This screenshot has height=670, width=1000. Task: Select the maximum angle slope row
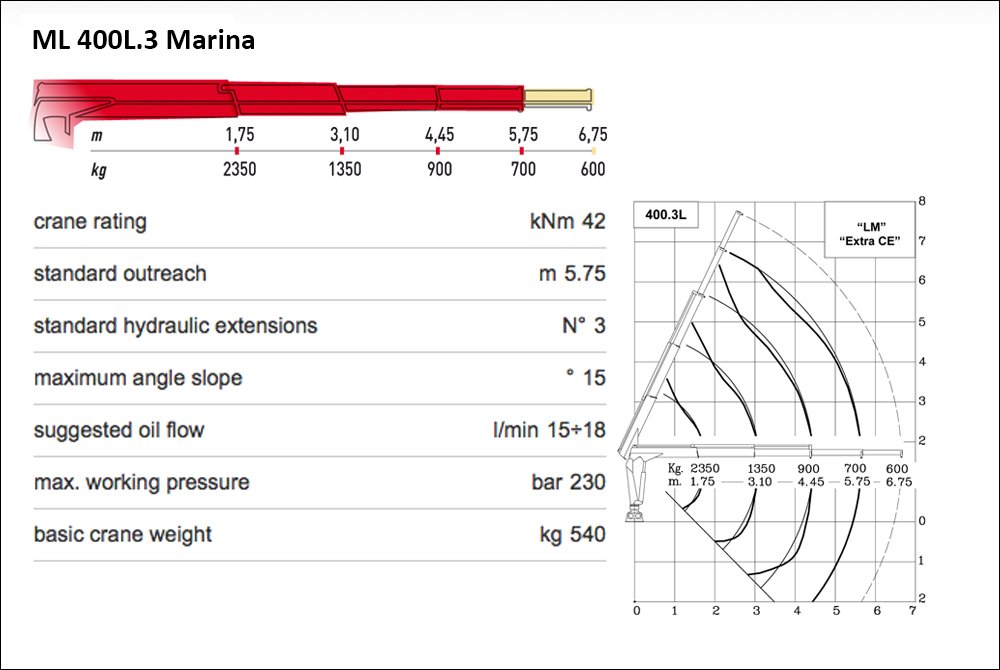point(320,379)
